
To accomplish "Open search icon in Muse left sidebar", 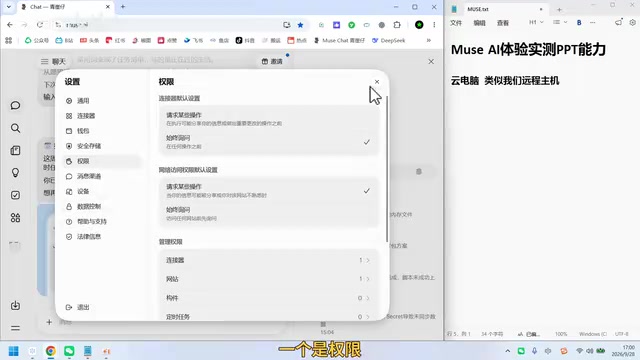I will (15, 128).
